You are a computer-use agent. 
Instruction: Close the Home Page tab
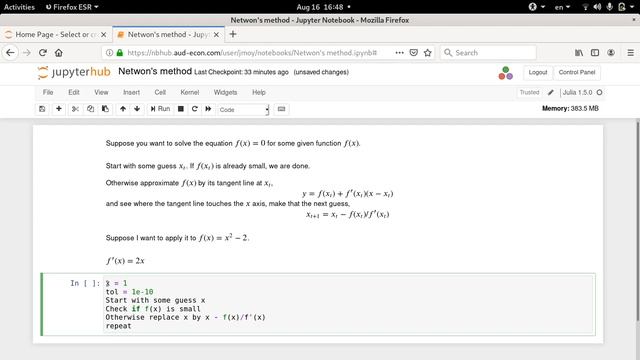104,35
